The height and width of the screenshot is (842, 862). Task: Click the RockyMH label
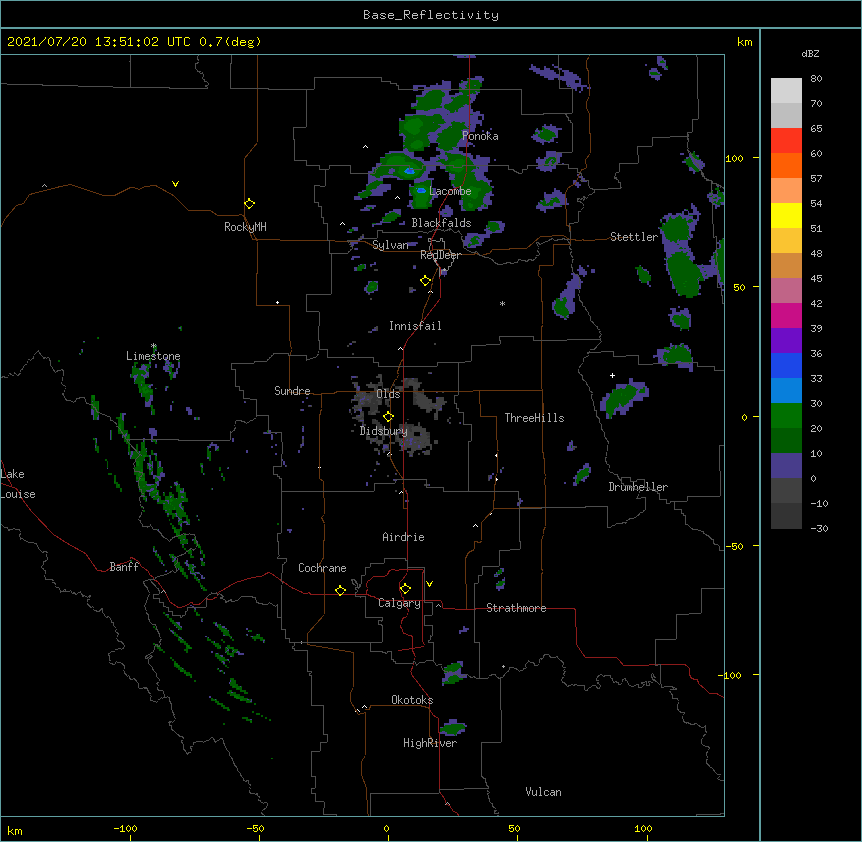point(245,227)
